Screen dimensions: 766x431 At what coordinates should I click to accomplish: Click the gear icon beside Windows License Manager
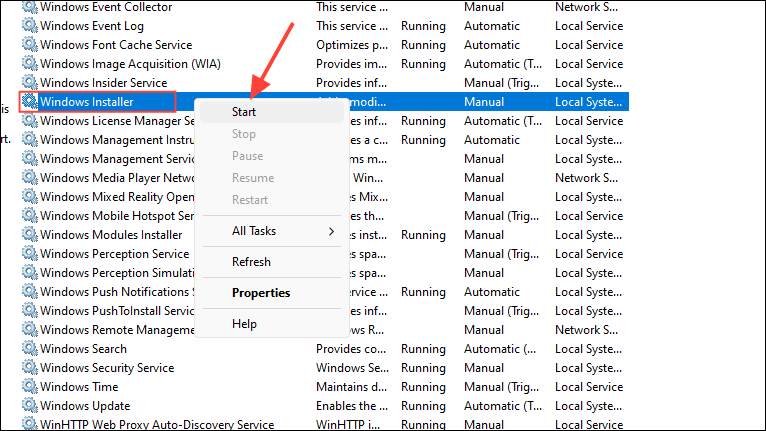click(x=30, y=121)
